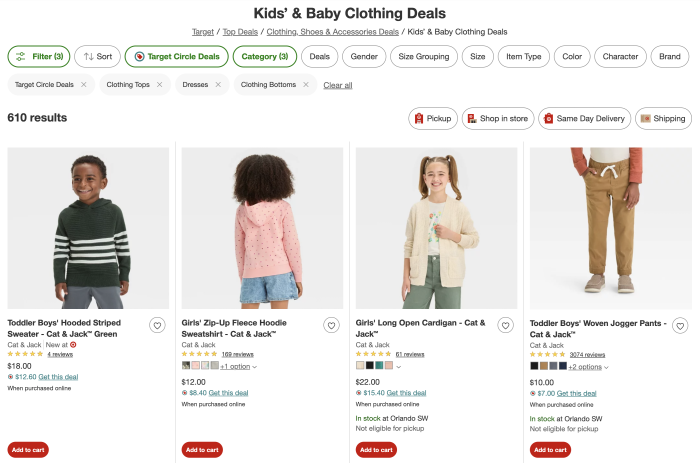Favorite the Hooded Striped Sweater with heart icon
This screenshot has width=700, height=463.
(157, 325)
